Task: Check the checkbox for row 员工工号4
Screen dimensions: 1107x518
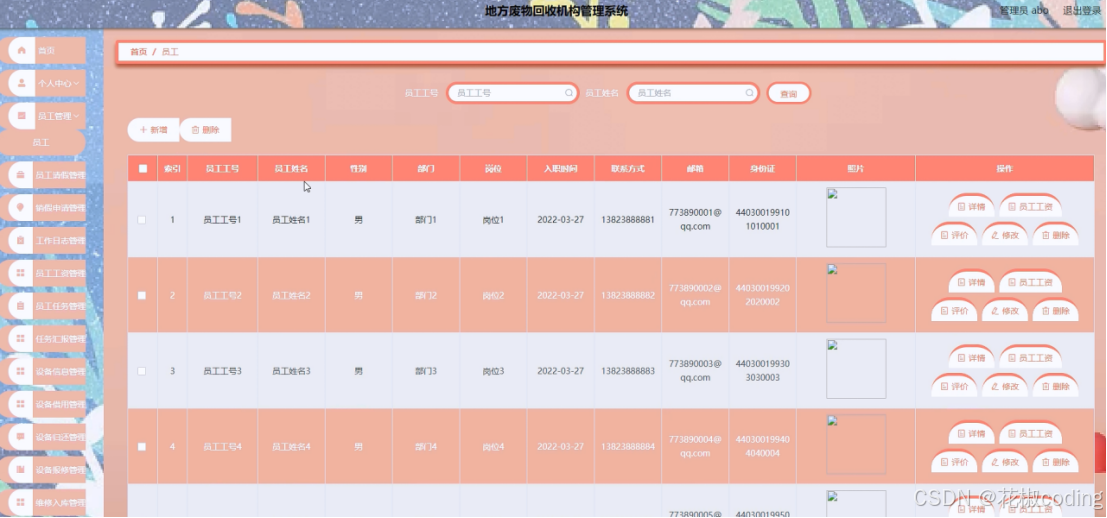Action: (142, 447)
